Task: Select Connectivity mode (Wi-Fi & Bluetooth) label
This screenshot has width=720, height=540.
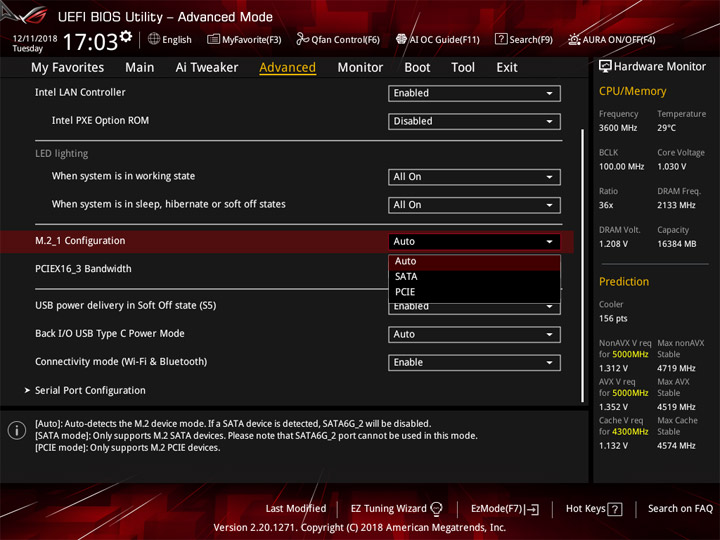Action: pyautogui.click(x=121, y=361)
